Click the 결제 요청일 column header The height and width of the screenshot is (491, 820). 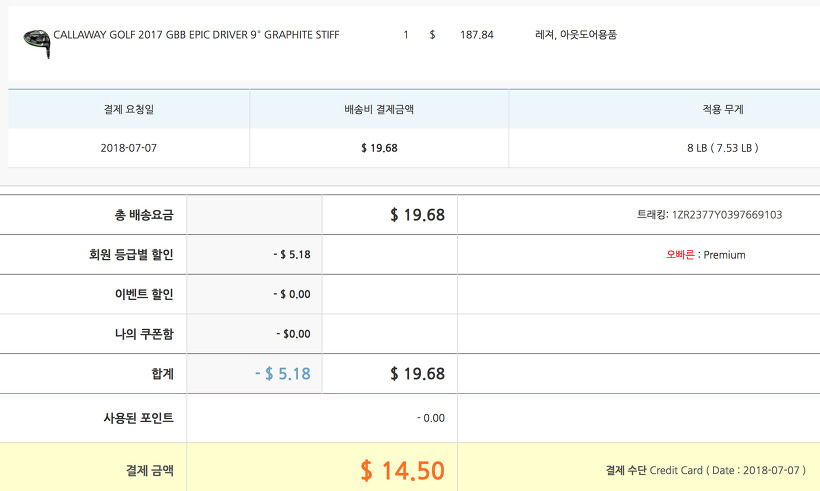point(129,109)
